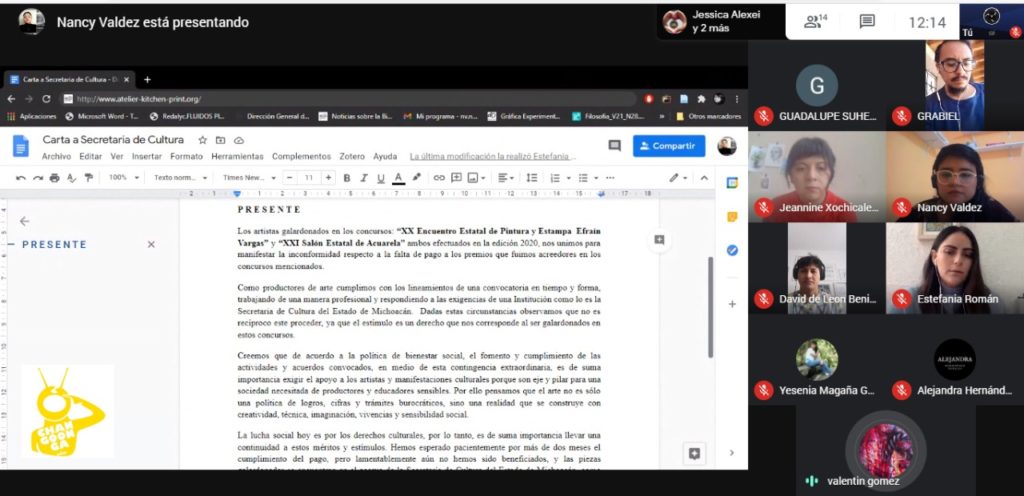The image size is (1024, 496).
Task: Open the Otros marcadores bookmarks folder
Action: pyautogui.click(x=709, y=116)
